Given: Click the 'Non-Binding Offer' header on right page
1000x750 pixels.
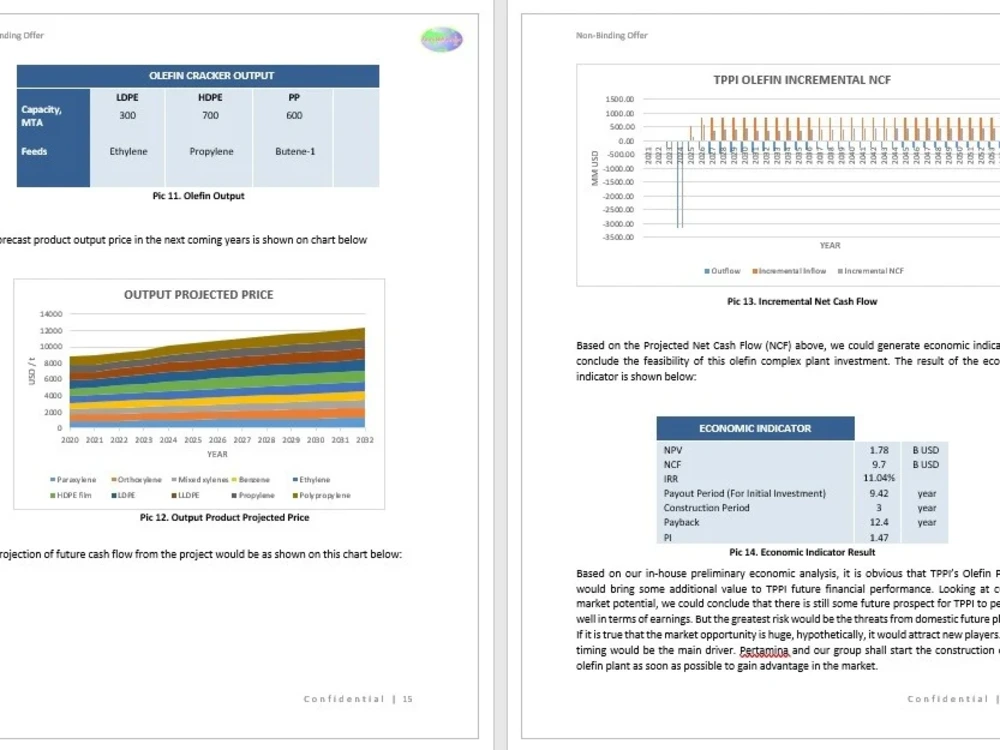Looking at the screenshot, I should [x=612, y=36].
